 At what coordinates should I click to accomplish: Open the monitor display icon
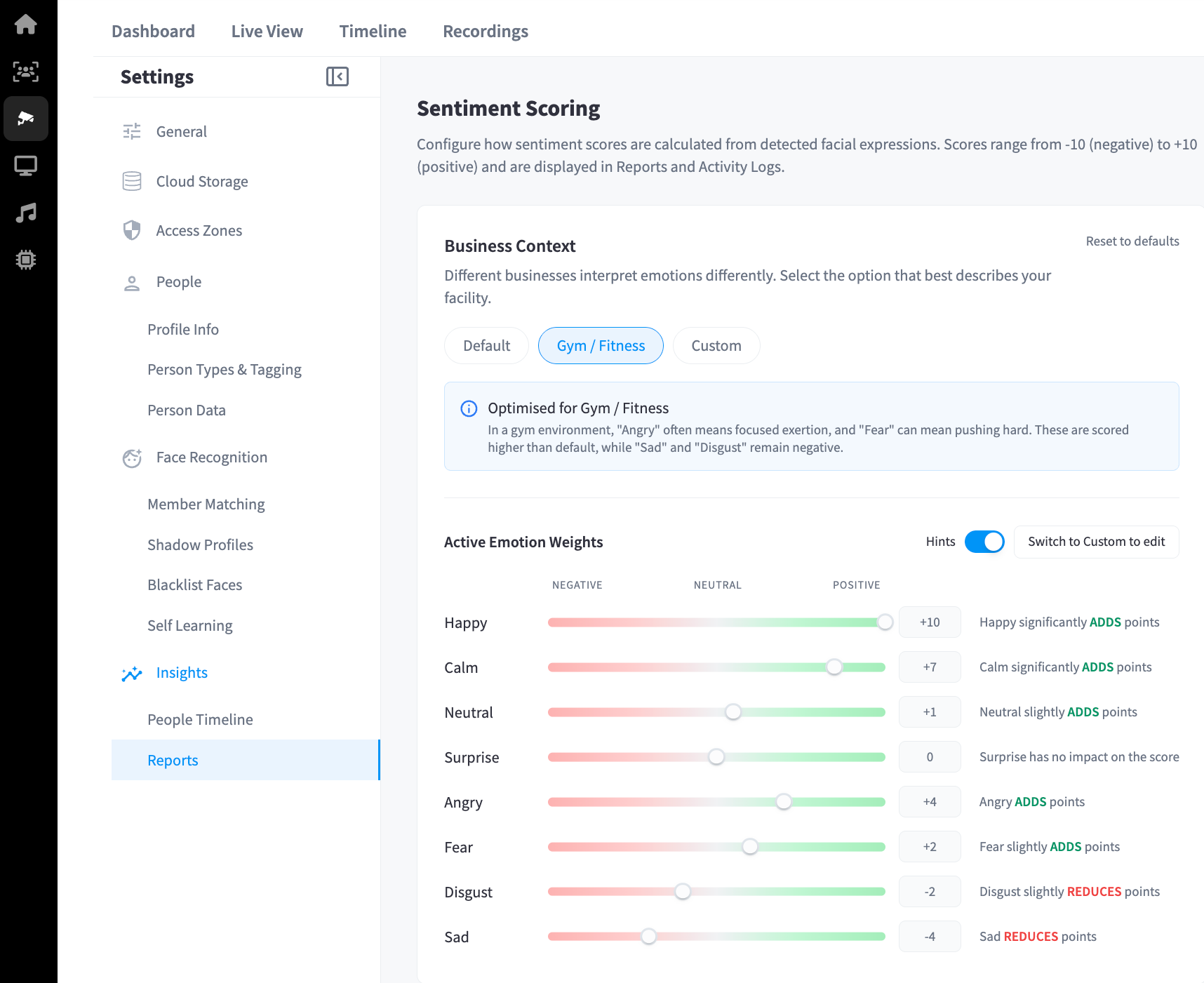[x=26, y=166]
